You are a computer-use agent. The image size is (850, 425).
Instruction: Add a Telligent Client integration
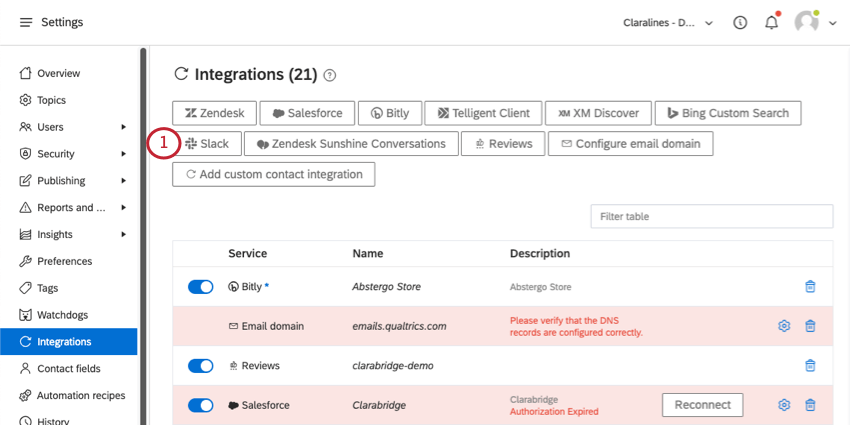[x=483, y=113]
